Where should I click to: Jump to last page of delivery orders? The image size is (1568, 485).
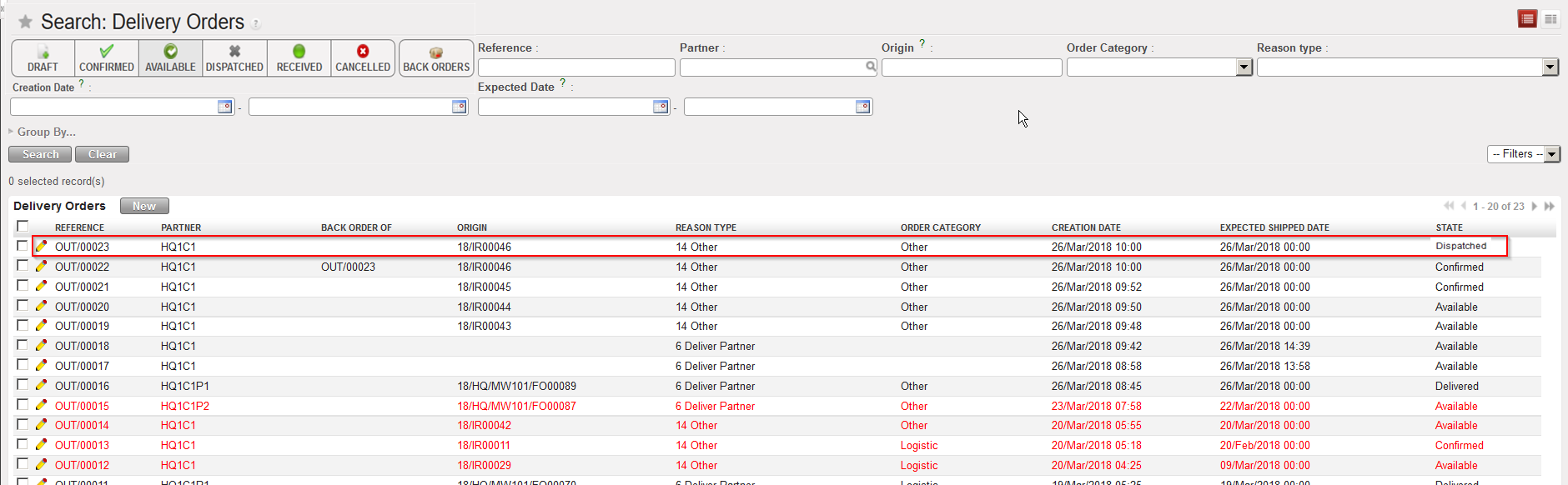pyautogui.click(x=1549, y=206)
